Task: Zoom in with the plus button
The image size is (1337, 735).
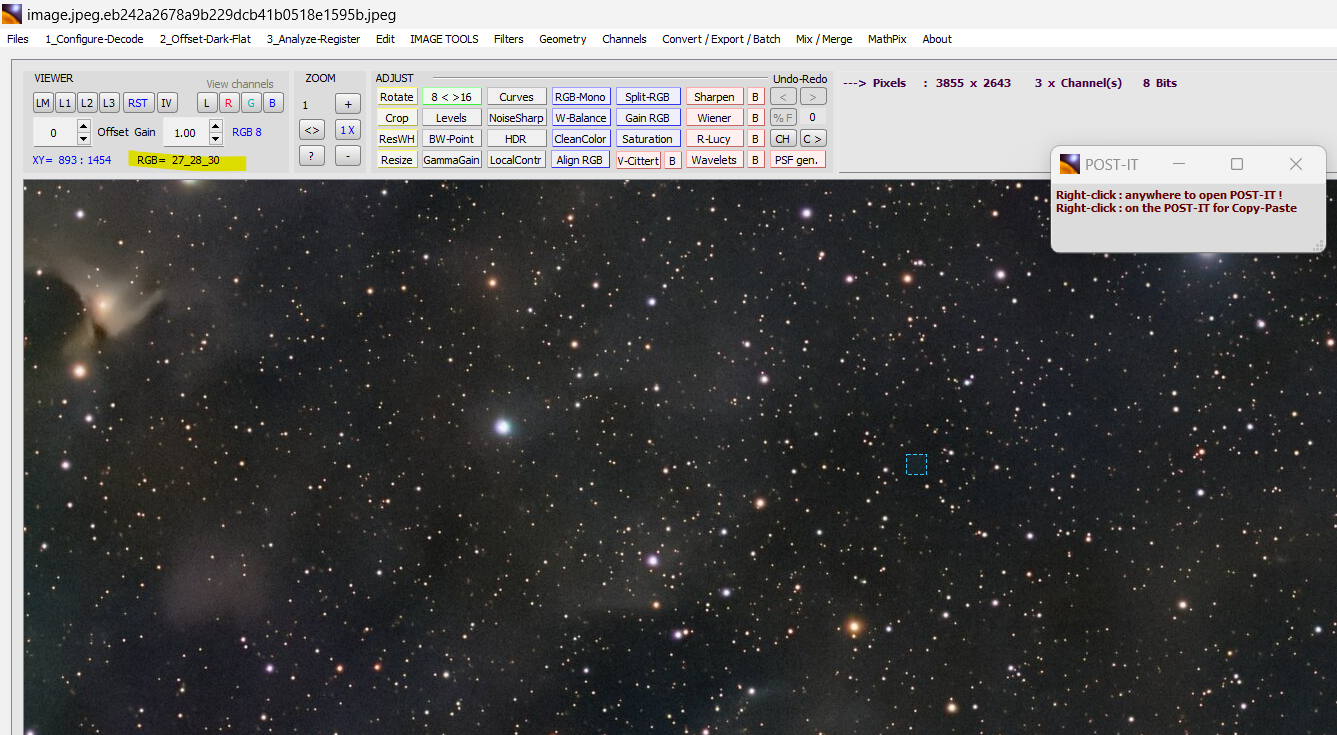Action: tap(347, 104)
